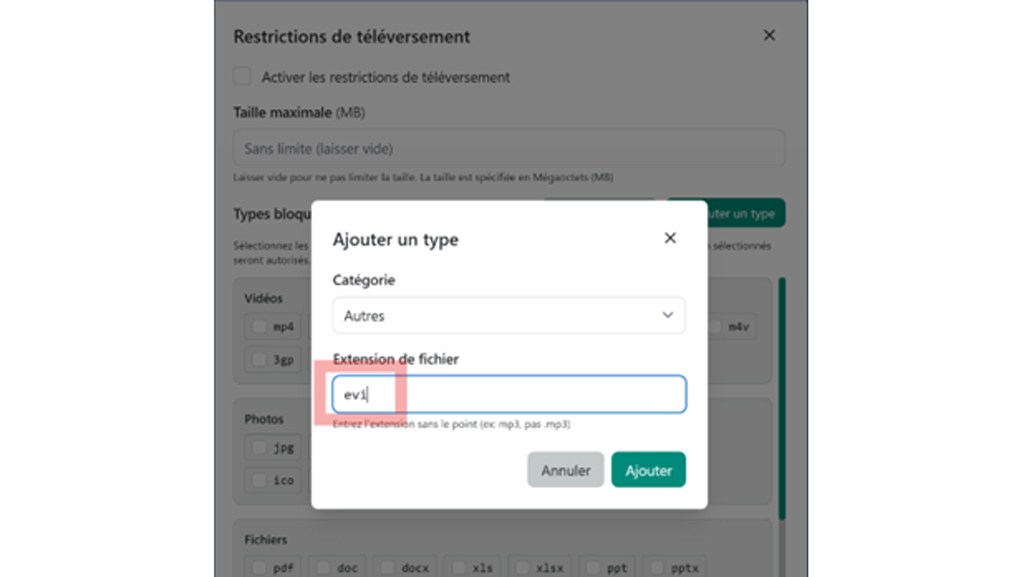Viewport: 1024px width, 577px height.
Task: Check the ico photo extension
Action: tap(258, 480)
